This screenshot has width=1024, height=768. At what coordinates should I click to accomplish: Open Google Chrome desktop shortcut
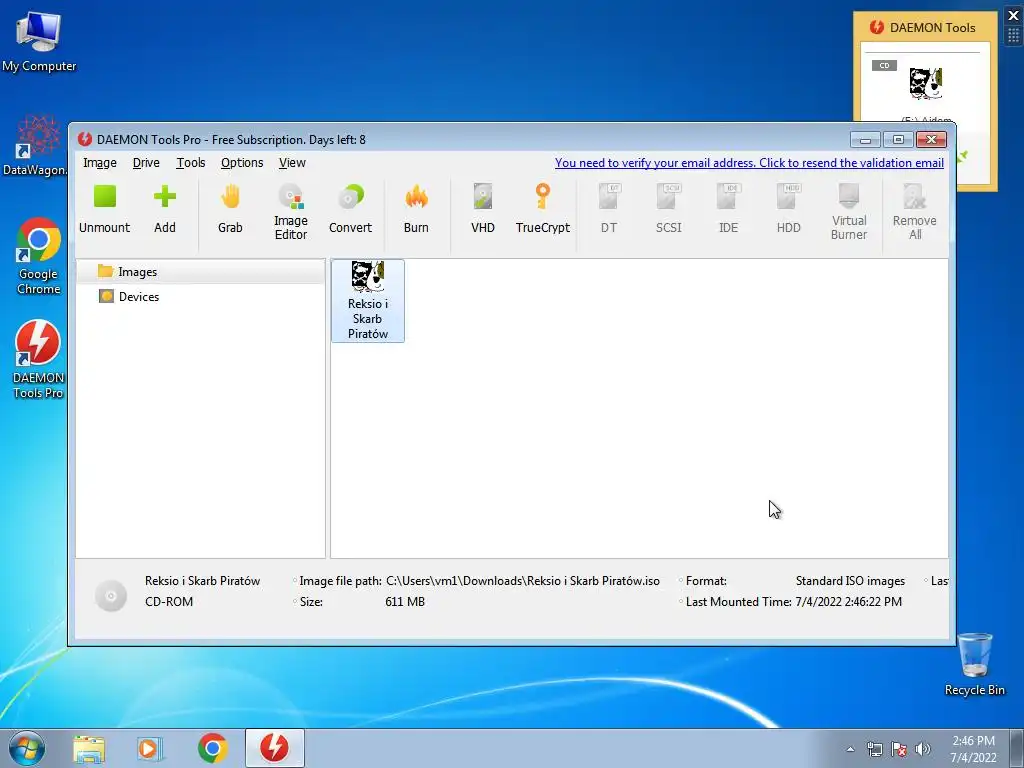[x=39, y=256]
